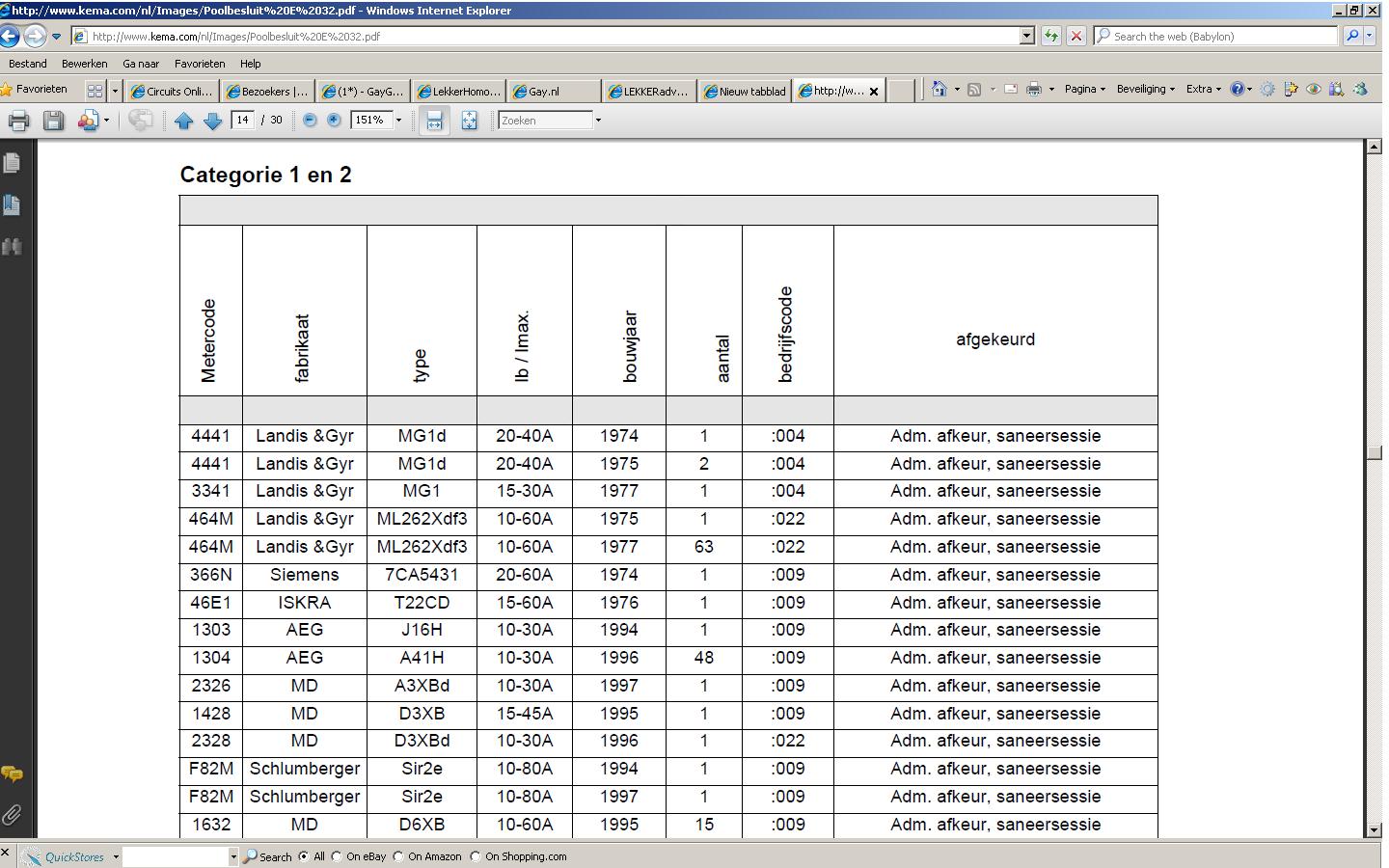The height and width of the screenshot is (868, 1389).
Task: Enable fit-to-width page view
Action: [434, 121]
